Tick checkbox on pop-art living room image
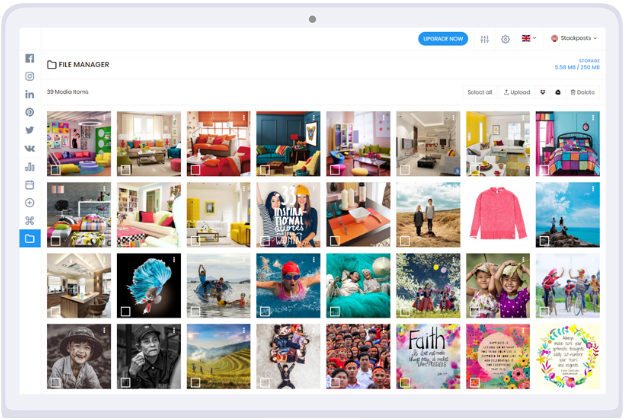This screenshot has height=420, width=627. click(56, 170)
